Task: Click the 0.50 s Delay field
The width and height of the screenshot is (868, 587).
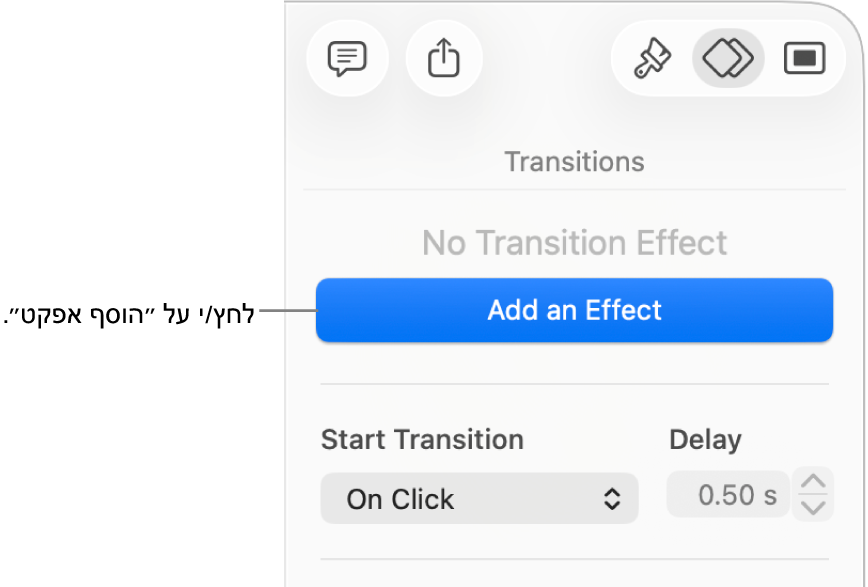Action: point(728,494)
